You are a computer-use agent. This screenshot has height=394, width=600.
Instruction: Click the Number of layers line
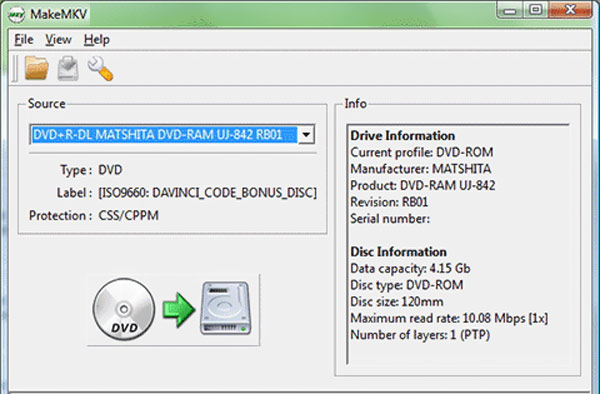pyautogui.click(x=420, y=335)
